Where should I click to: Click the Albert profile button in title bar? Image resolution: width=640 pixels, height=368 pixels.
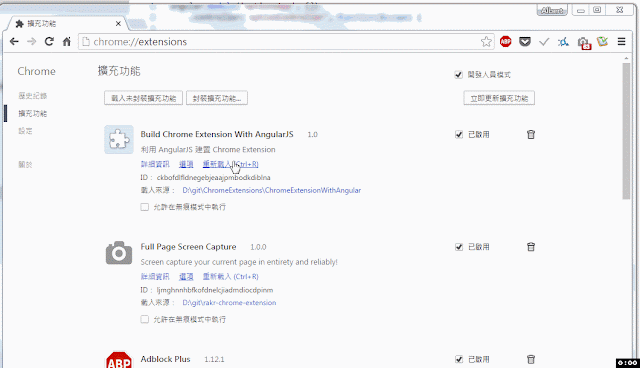click(x=552, y=11)
